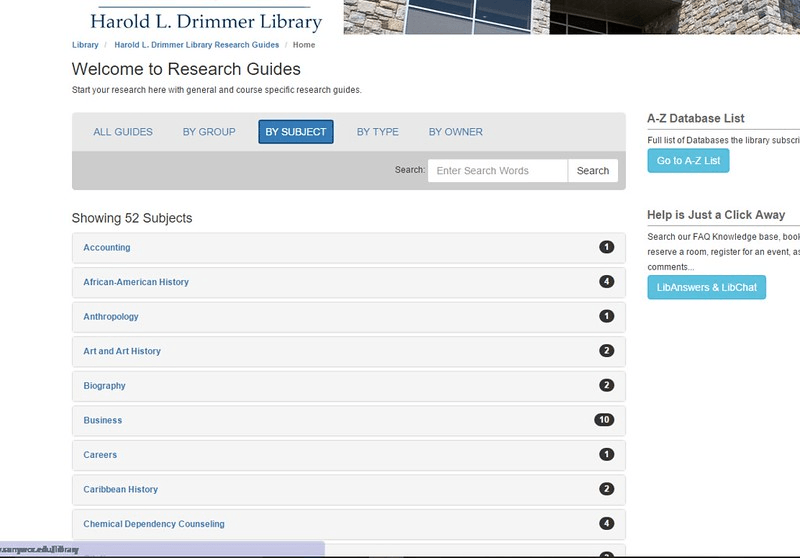Click the Go to A-Z List button
Viewport: 800px width, 558px height.
[x=688, y=161]
